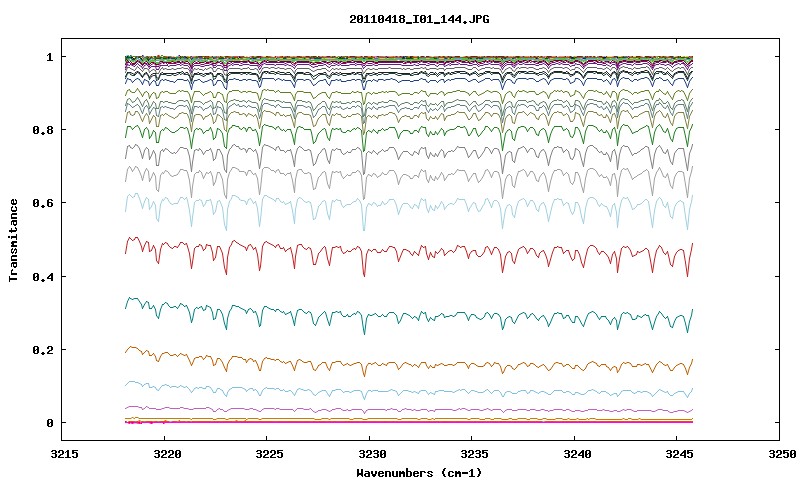This screenshot has height=480, width=800.
Task: Click the plot title 20110418_I01_144.JPG
Action: (x=419, y=19)
